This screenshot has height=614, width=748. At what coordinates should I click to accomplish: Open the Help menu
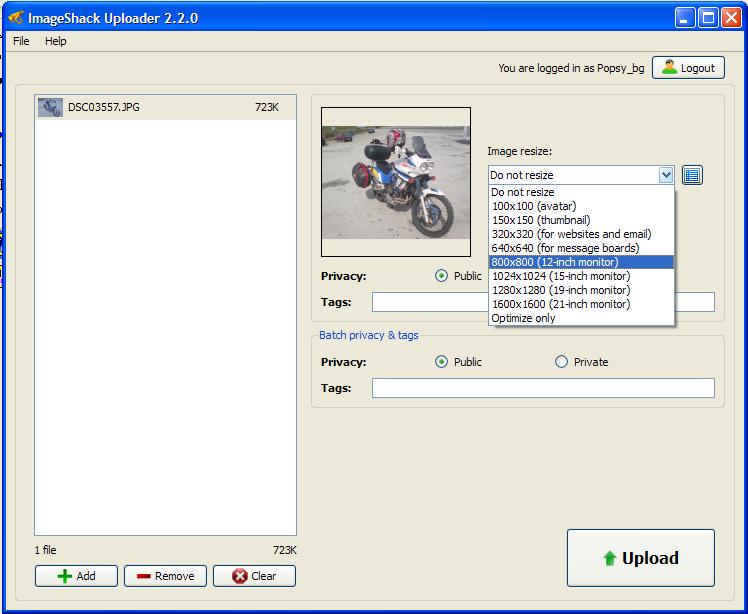(x=56, y=41)
